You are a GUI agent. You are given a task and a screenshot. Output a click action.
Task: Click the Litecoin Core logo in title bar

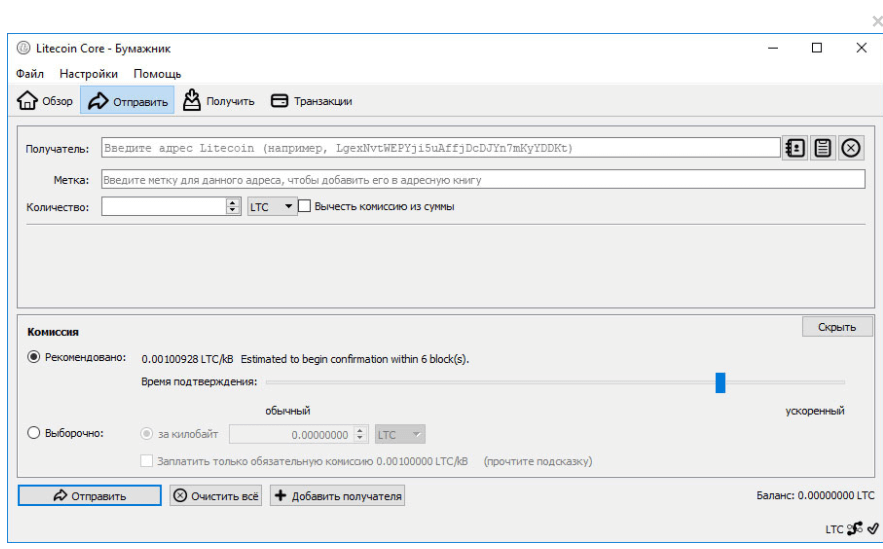(x=23, y=48)
